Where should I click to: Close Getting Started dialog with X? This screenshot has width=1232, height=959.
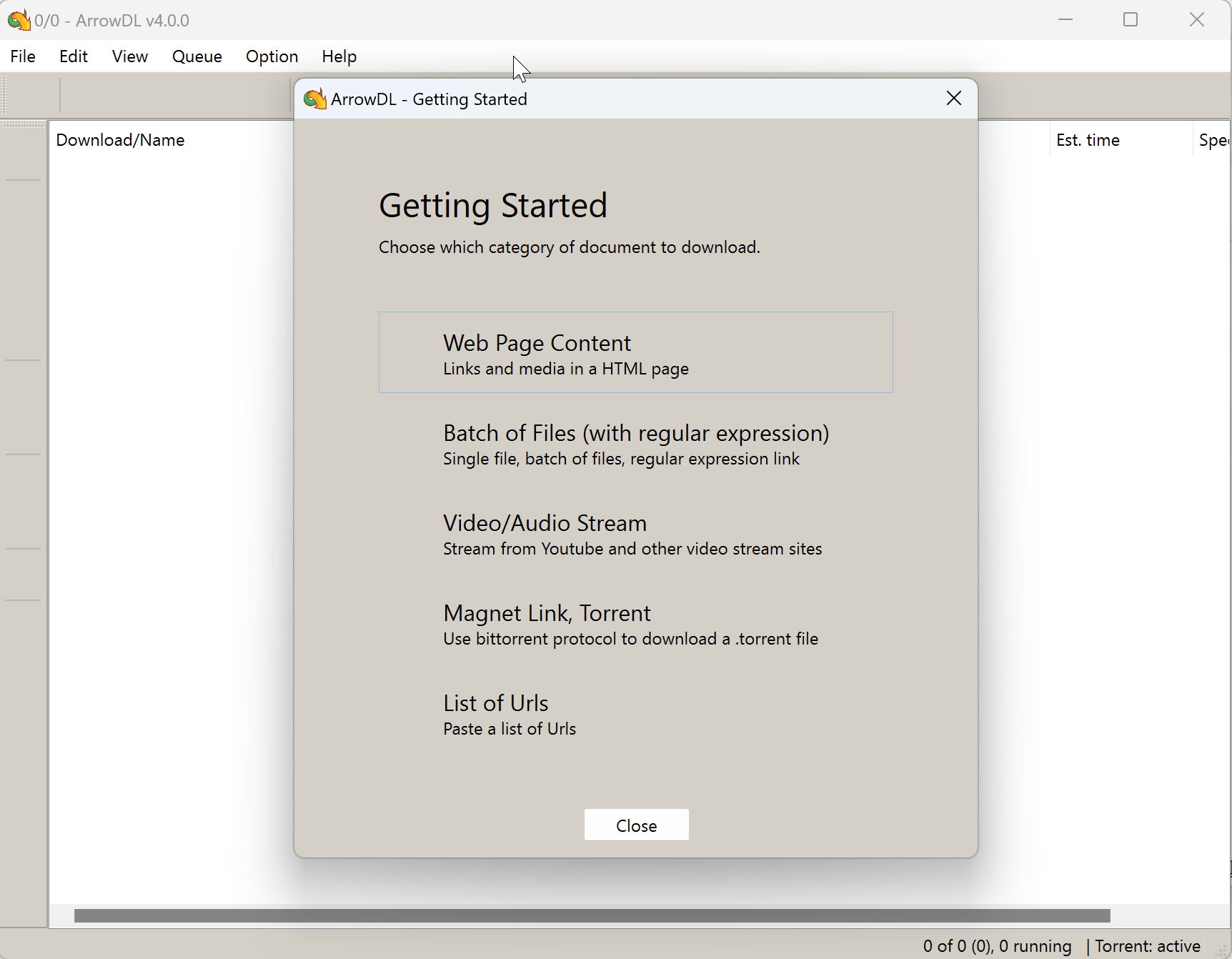(954, 98)
